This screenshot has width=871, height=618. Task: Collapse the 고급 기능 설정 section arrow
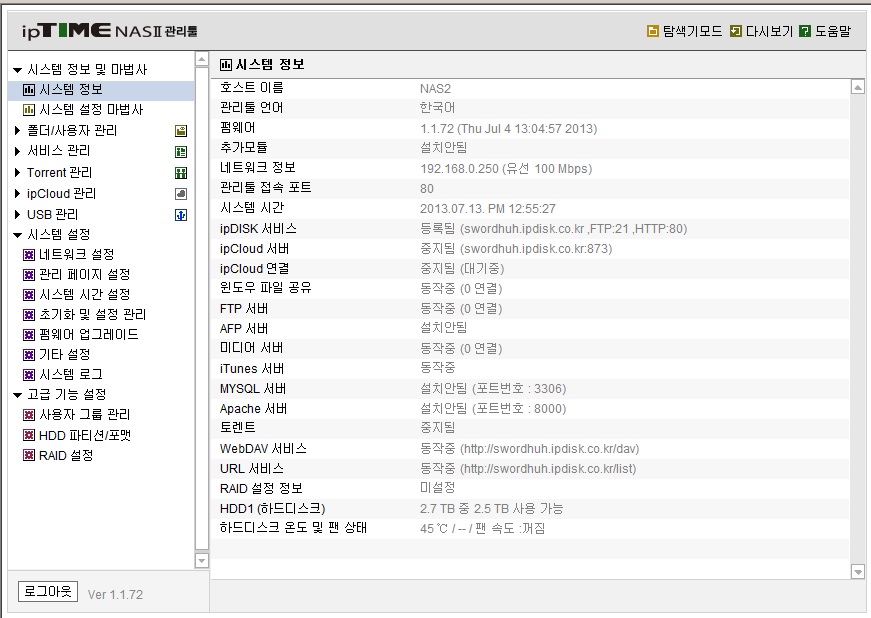17,395
